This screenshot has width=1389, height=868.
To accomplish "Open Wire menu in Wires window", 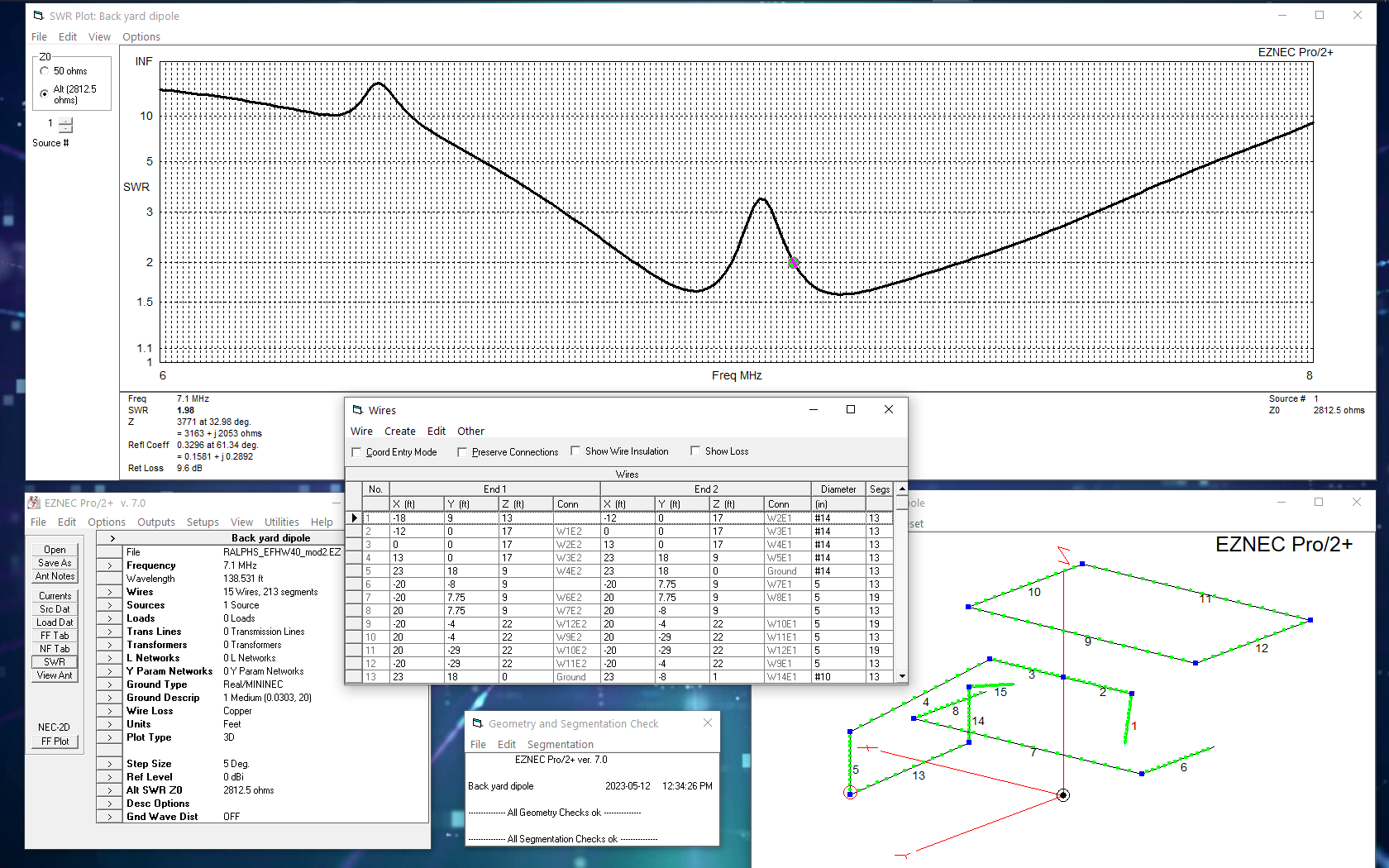I will click(x=361, y=431).
